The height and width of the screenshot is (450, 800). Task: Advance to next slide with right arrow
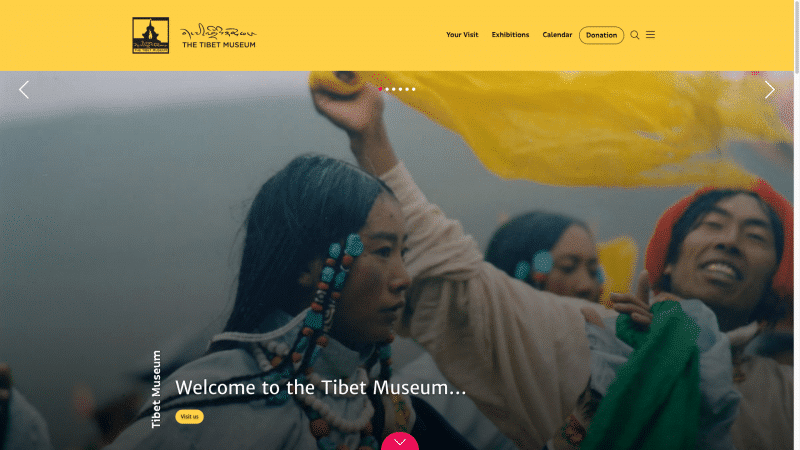(x=769, y=90)
